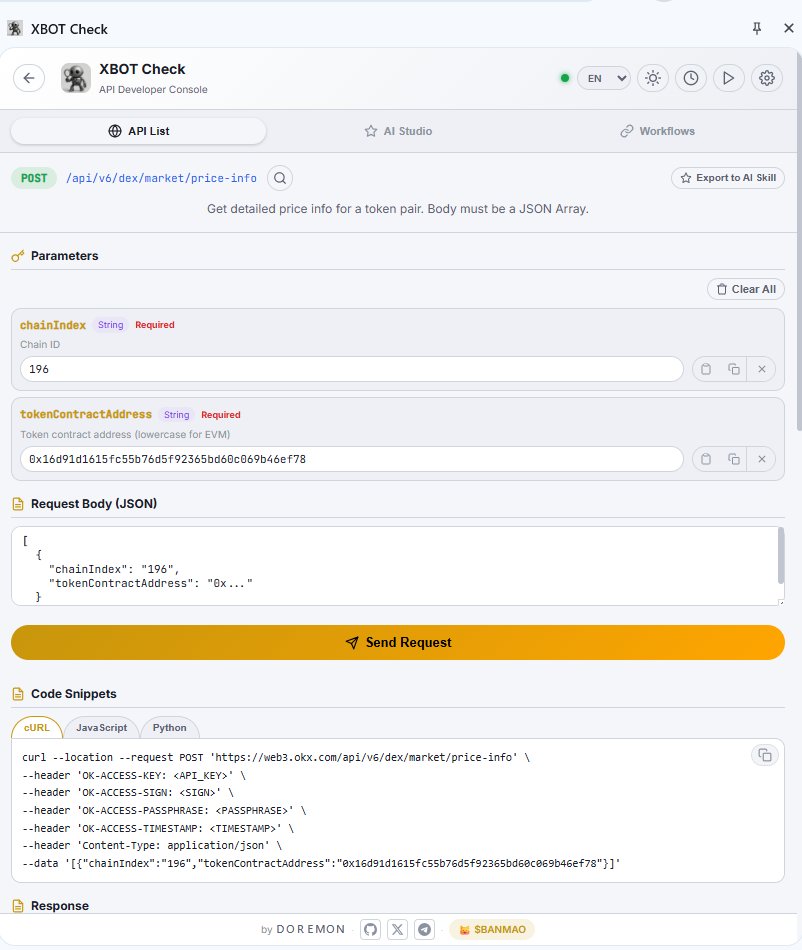
Task: Switch to AI Studio tab
Action: (x=398, y=131)
